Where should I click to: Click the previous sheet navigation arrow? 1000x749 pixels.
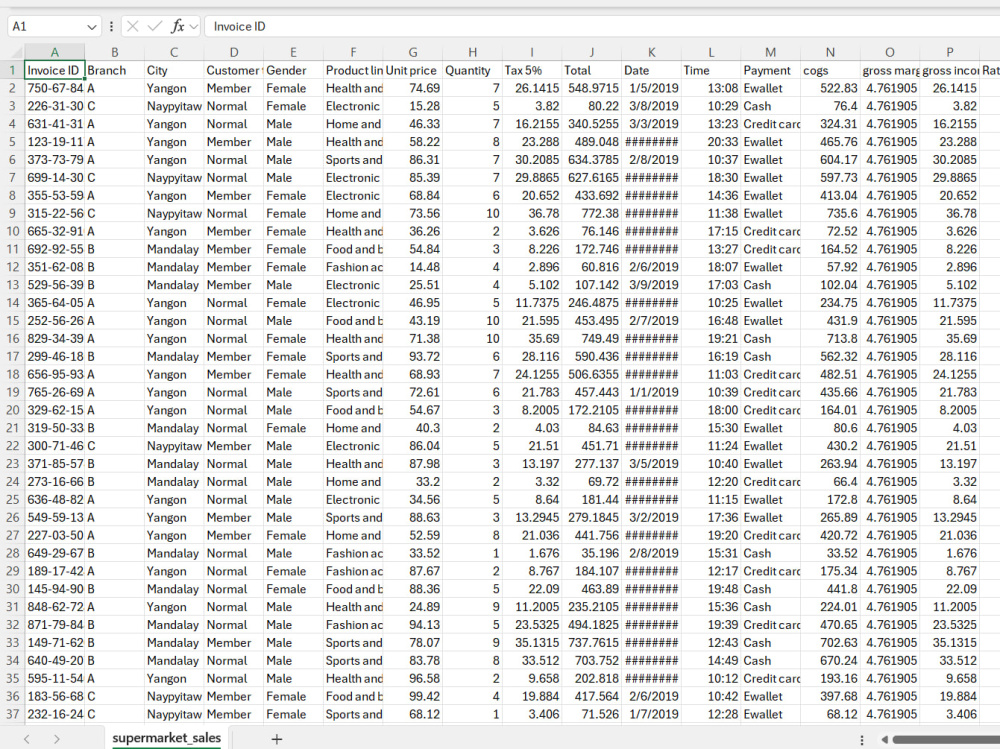point(26,738)
